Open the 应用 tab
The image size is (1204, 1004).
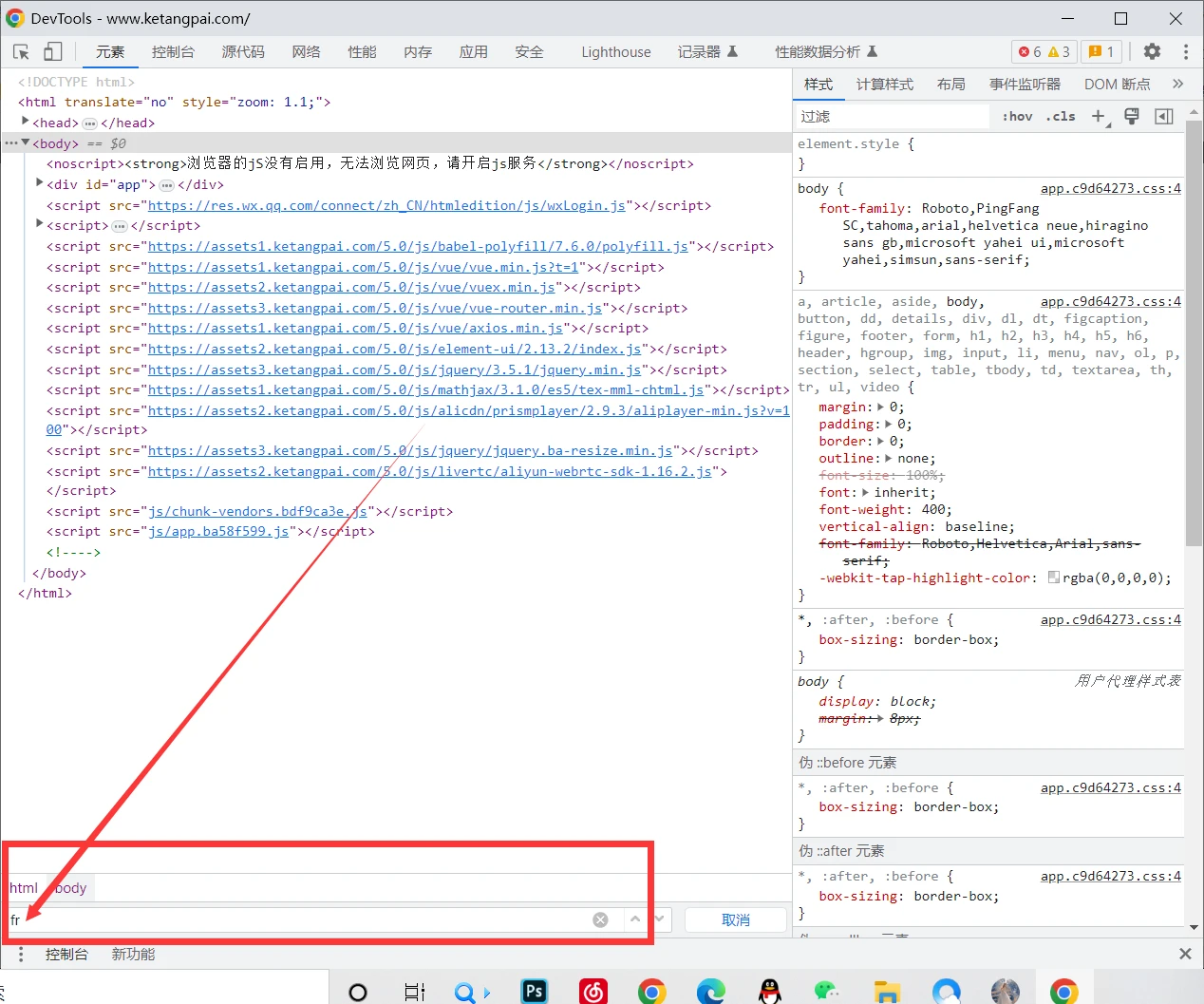474,52
